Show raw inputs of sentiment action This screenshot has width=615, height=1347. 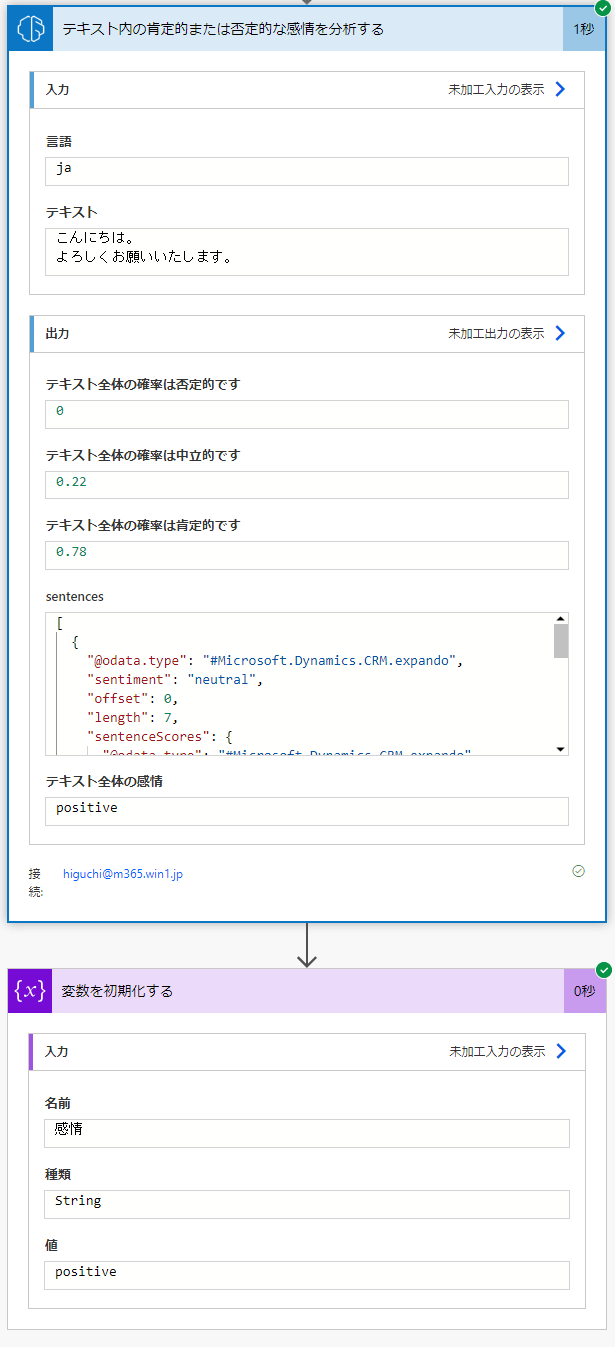(496, 89)
